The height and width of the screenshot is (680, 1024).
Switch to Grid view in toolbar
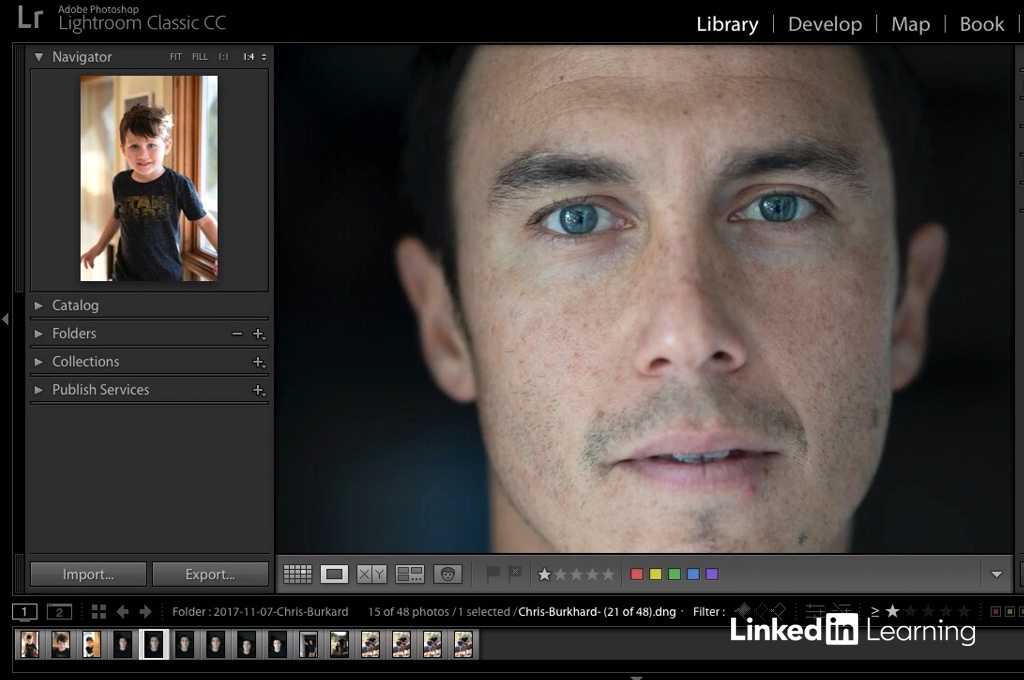point(297,574)
